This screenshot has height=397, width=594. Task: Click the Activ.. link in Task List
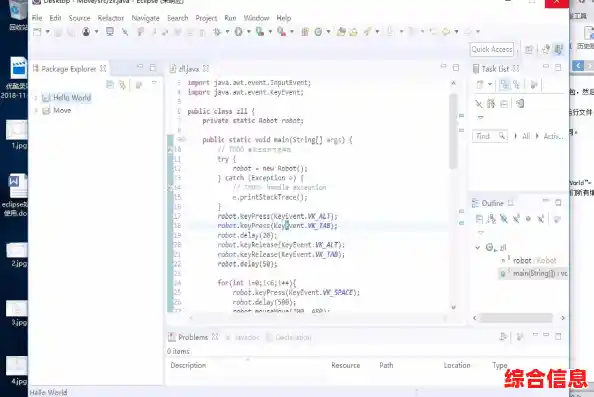pyautogui.click(x=553, y=136)
